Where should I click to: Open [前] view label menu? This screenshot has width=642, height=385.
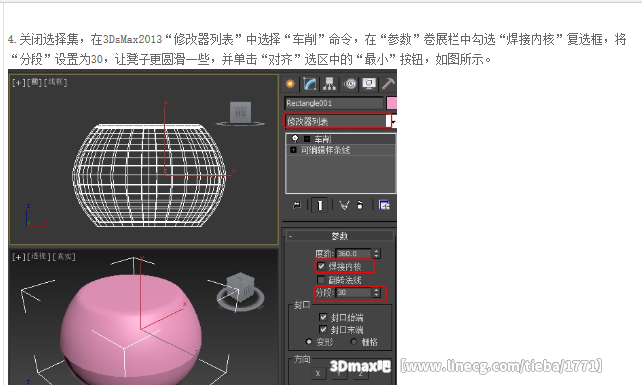click(x=34, y=82)
